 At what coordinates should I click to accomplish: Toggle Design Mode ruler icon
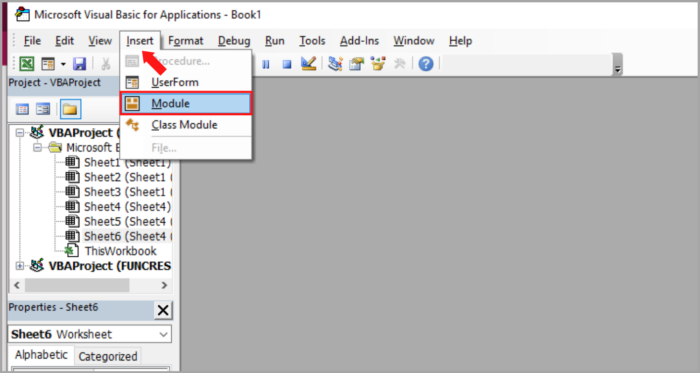(308, 64)
